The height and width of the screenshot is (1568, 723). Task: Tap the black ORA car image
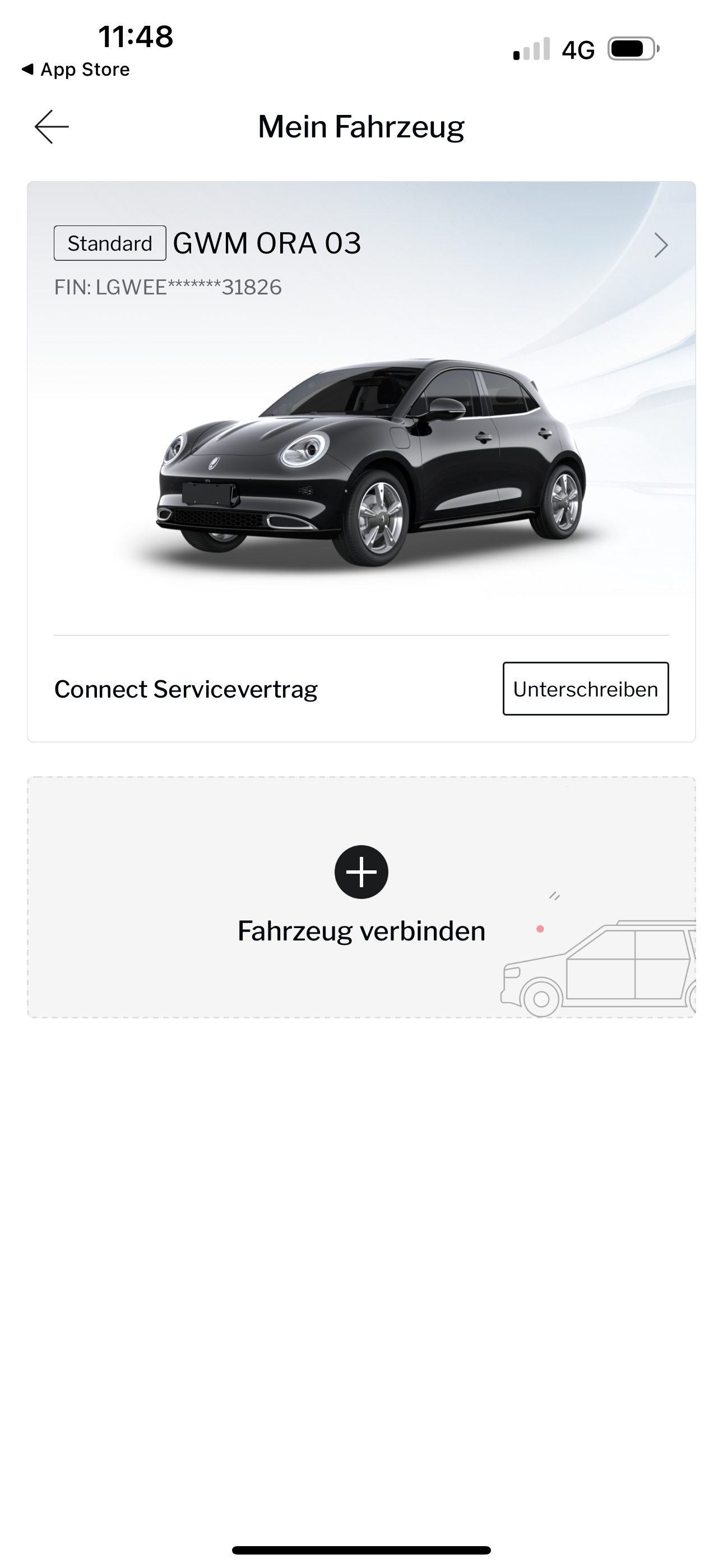tap(371, 463)
